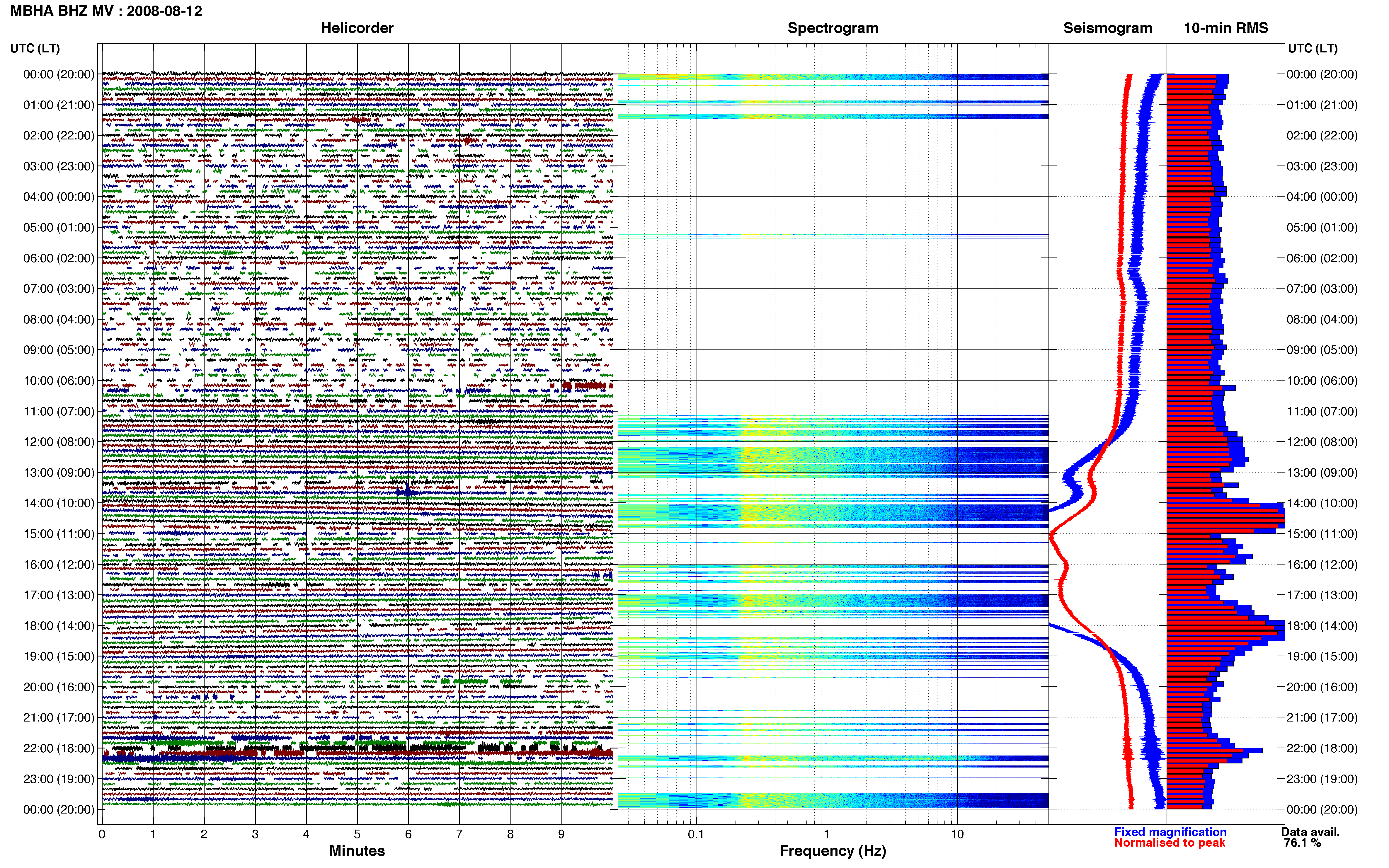This screenshot has height=868, width=1389.
Task: Click the spectrogram band just below 12:00
Action: pos(833,462)
